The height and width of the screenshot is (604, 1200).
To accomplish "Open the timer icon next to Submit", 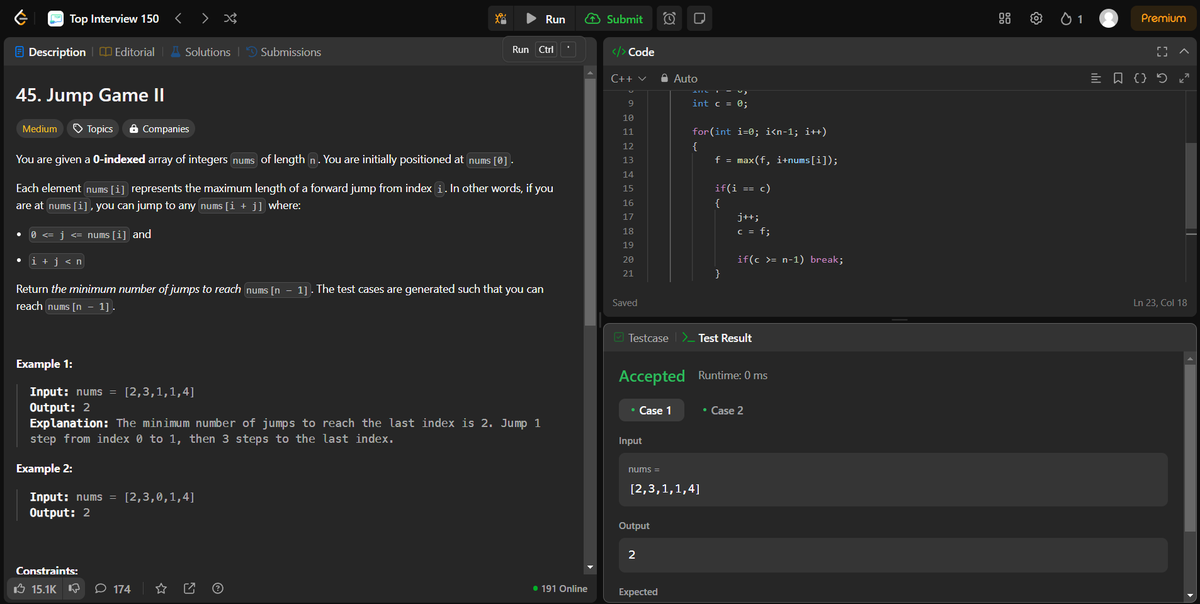I will tap(669, 18).
